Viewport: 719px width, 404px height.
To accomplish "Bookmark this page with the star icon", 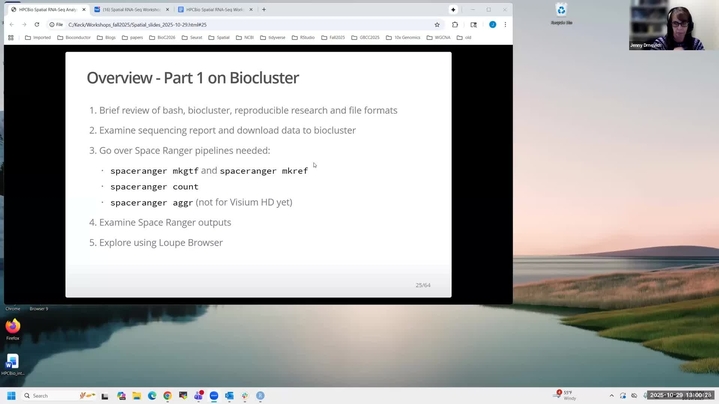I will 437,24.
